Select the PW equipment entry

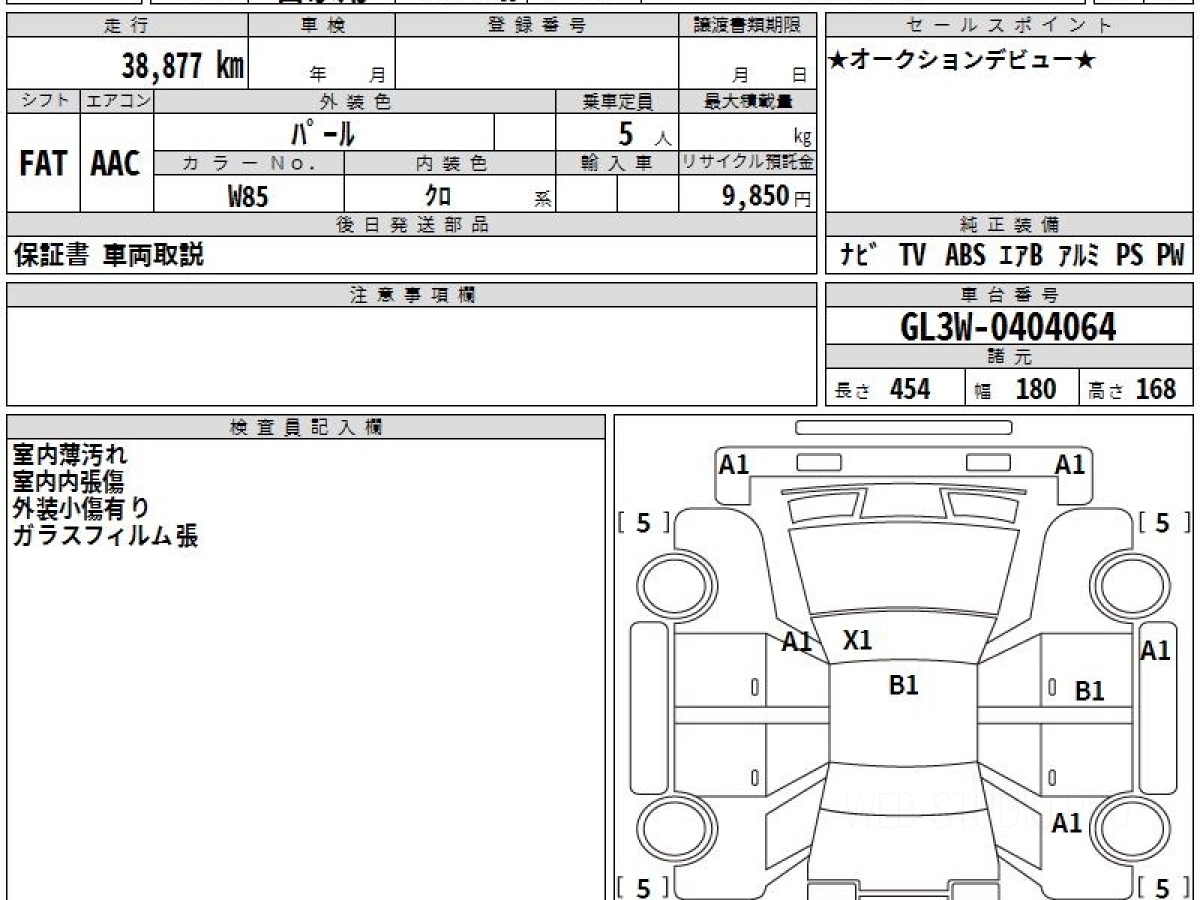point(1170,256)
